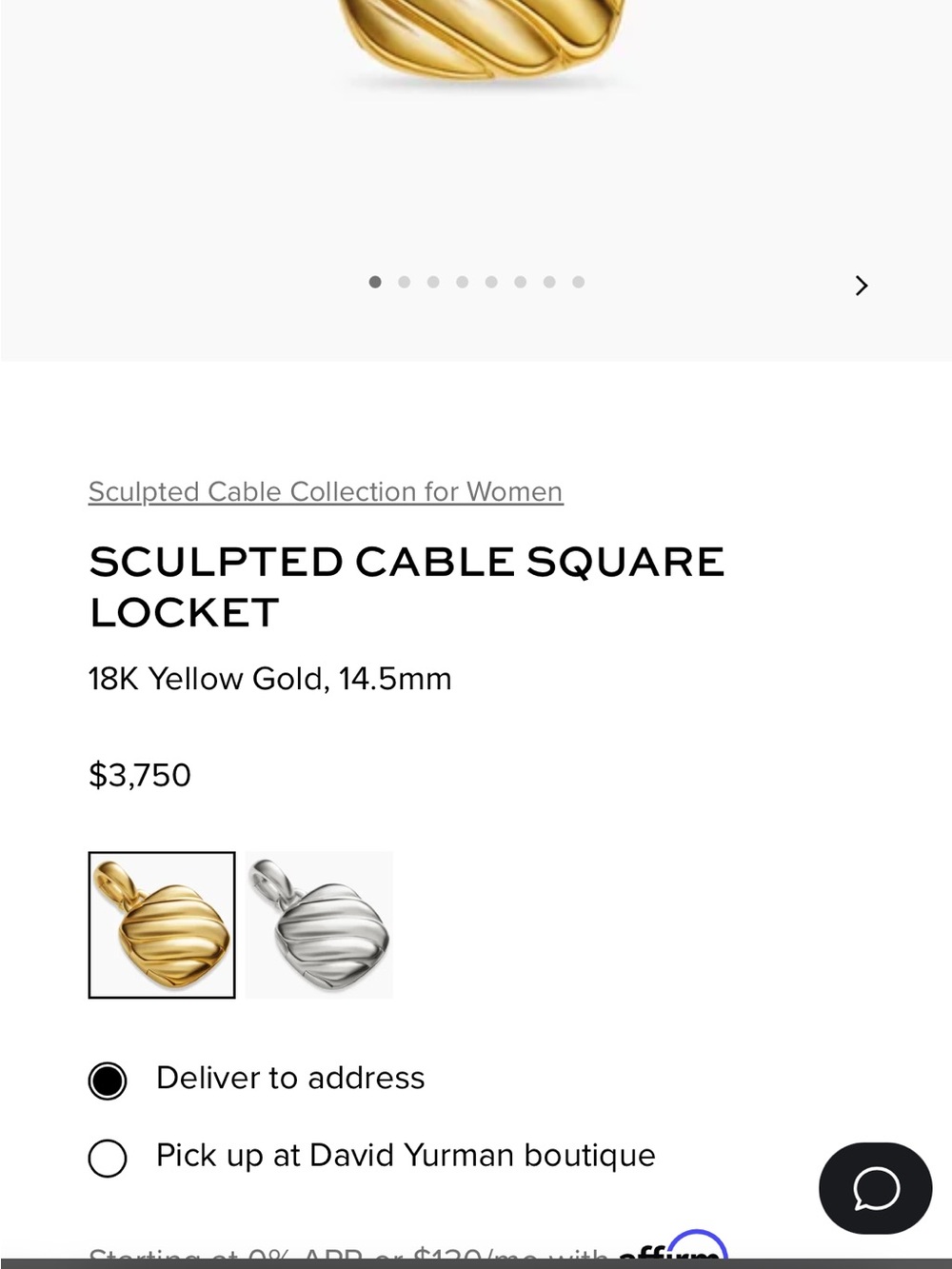Open Sculpted Cable Collection for Women link
Image resolution: width=952 pixels, height=1269 pixels.
[326, 491]
